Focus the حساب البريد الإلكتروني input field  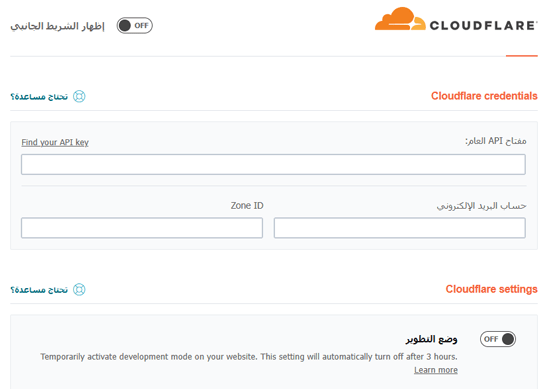[400, 228]
